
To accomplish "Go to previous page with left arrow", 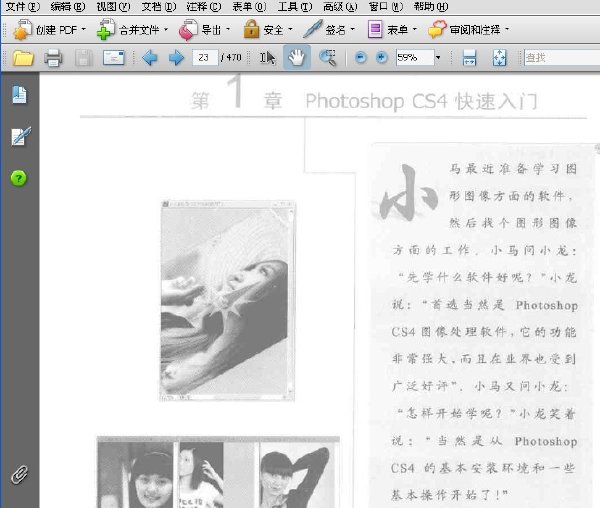I will [x=150, y=58].
